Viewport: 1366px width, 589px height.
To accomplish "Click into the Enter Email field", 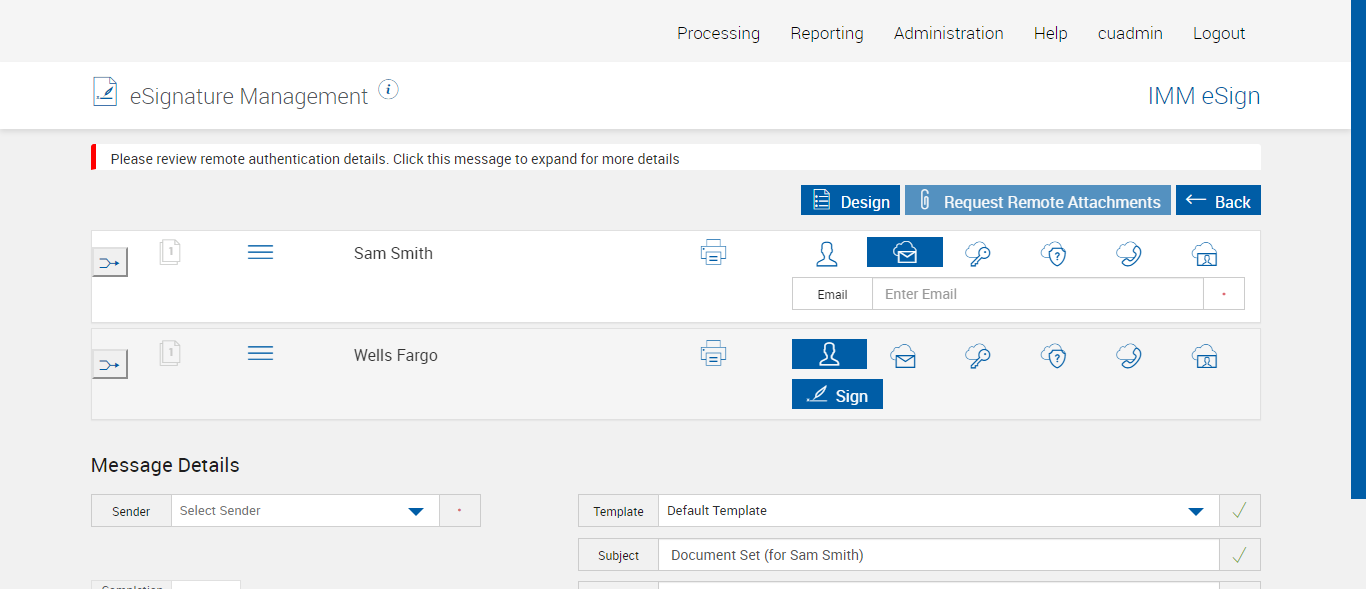I will 1037,294.
